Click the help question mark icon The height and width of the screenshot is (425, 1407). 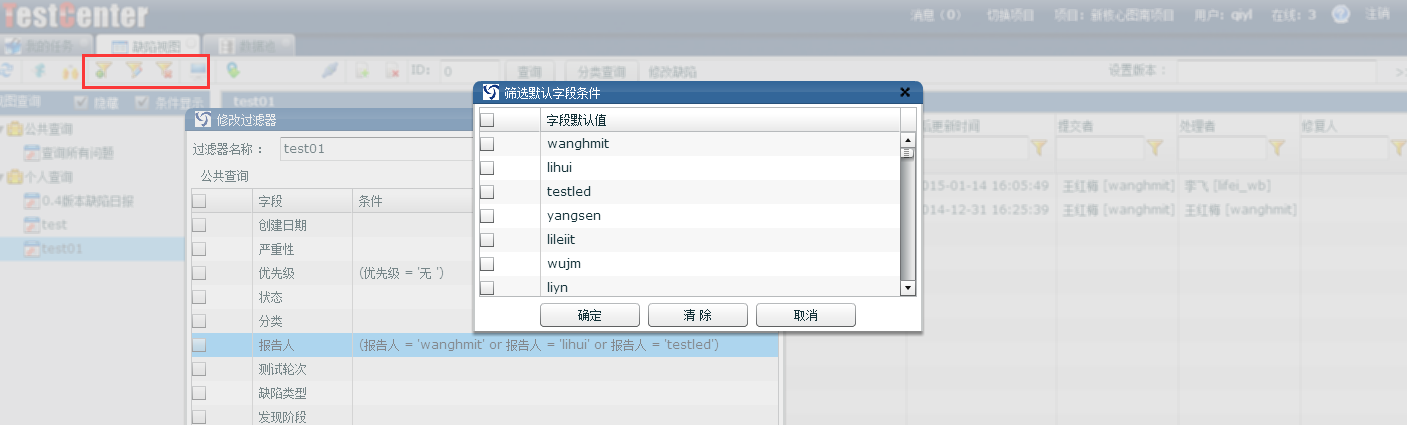tap(1341, 15)
